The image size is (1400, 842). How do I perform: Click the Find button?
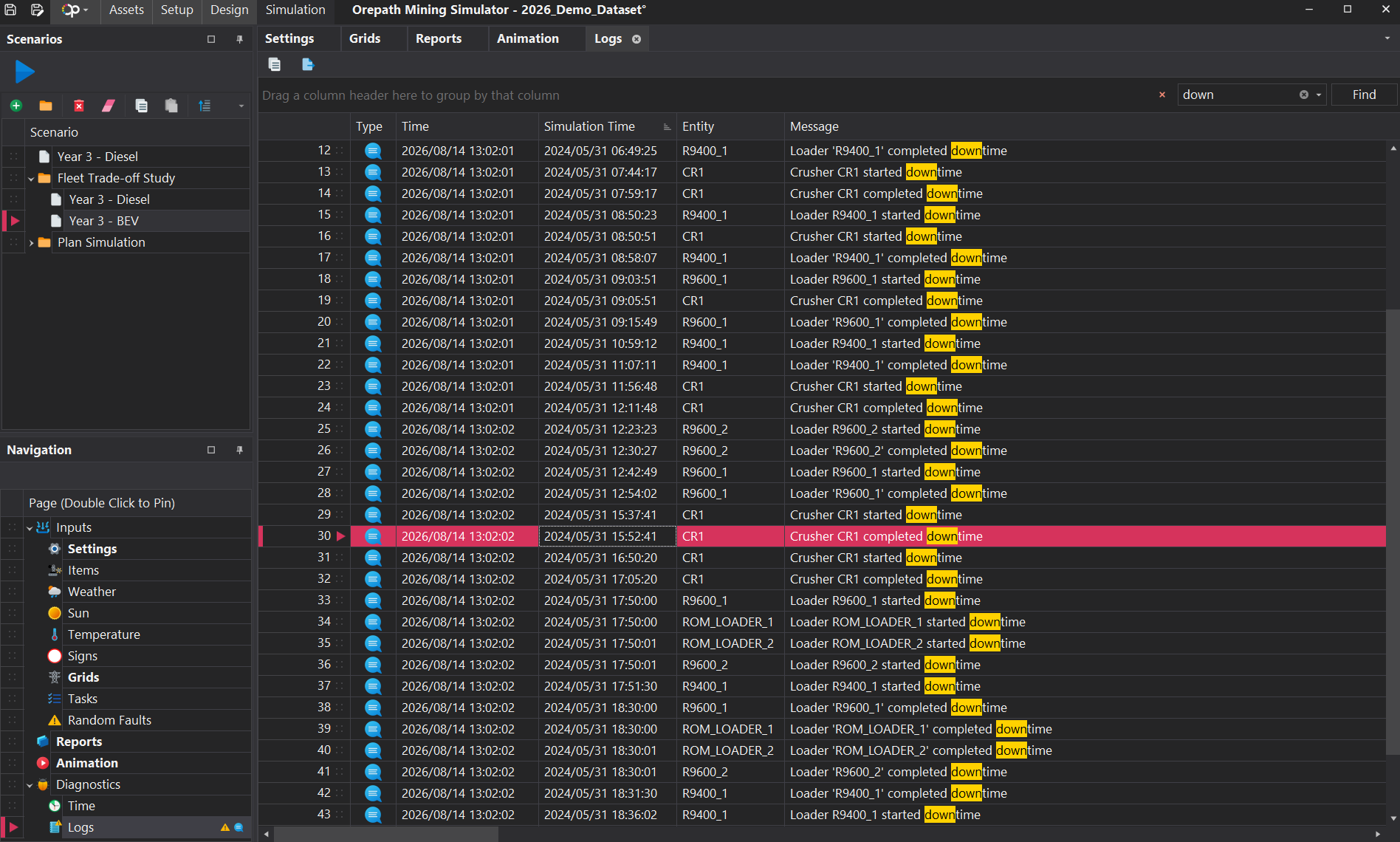coord(1364,95)
